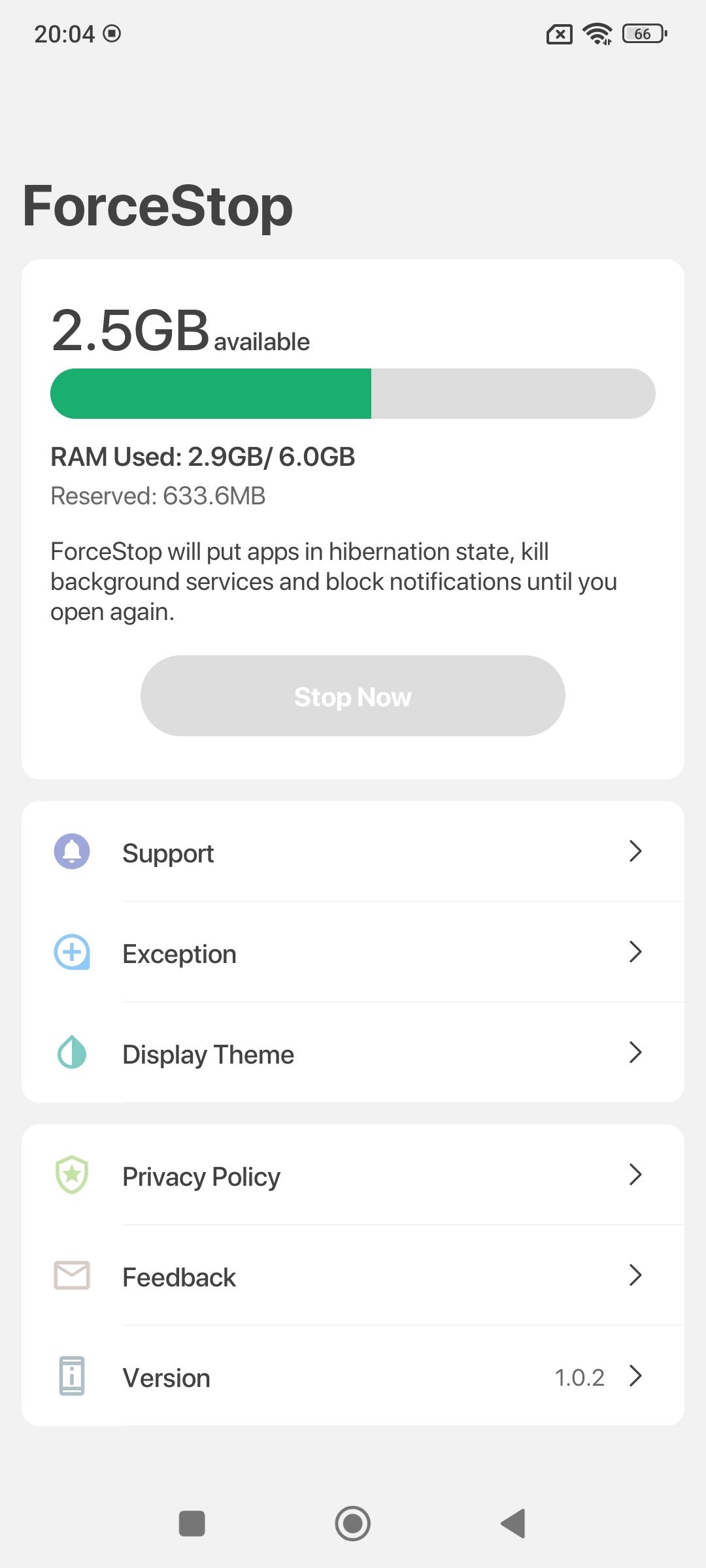Tap the version number 1.0.2
This screenshot has height=1568, width=706.
click(579, 1378)
